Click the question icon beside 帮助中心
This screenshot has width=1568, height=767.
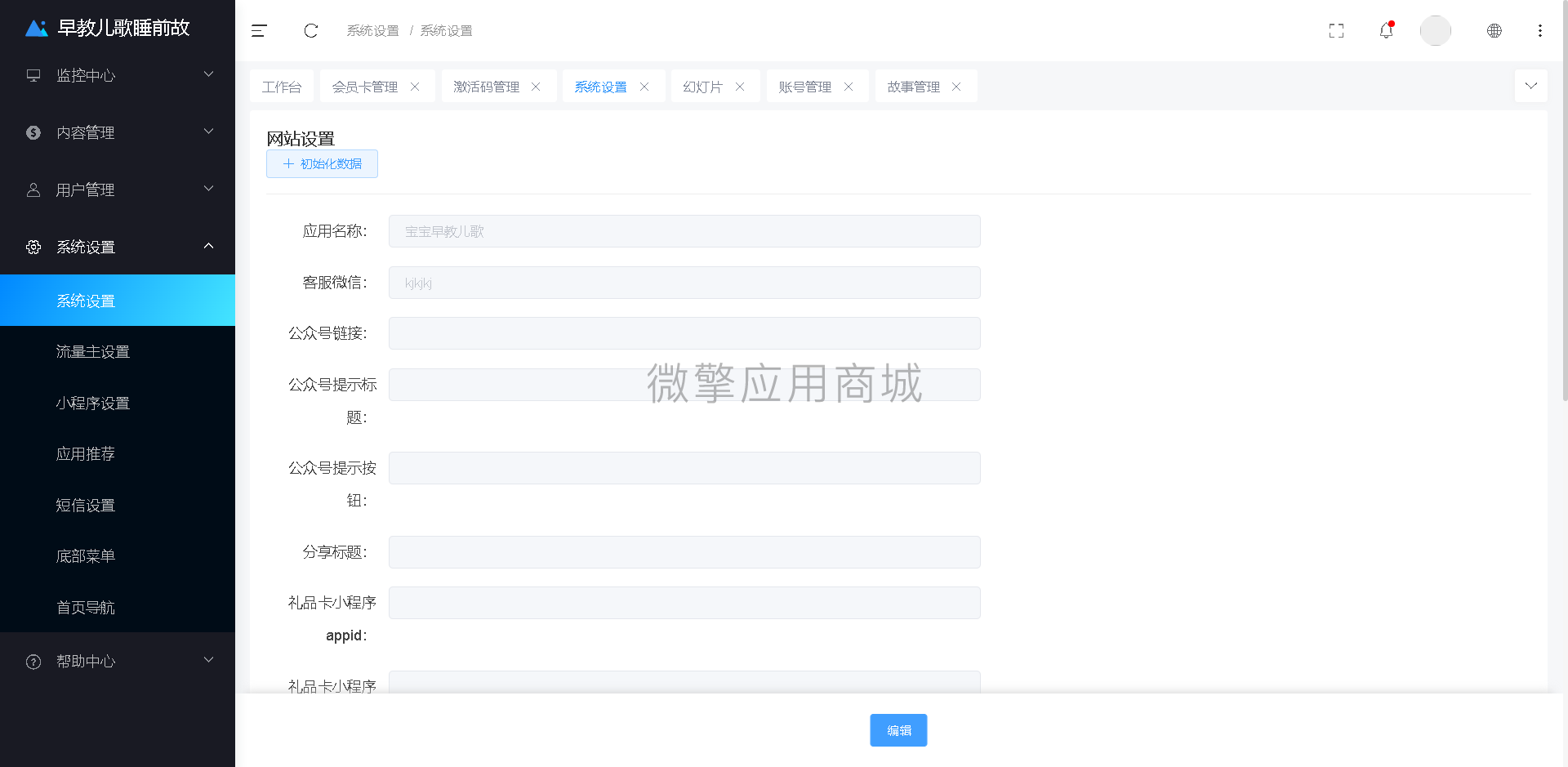(33, 662)
